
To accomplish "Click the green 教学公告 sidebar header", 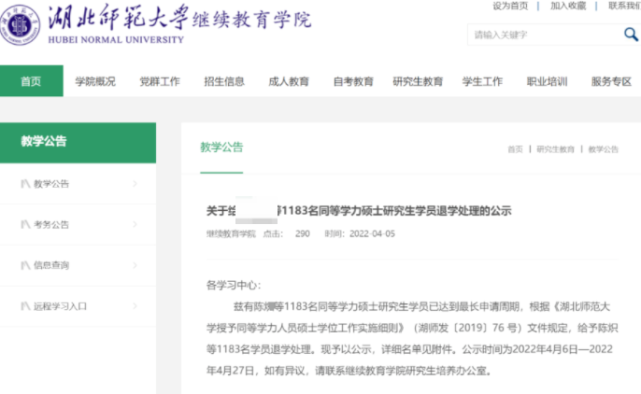I will tap(78, 142).
